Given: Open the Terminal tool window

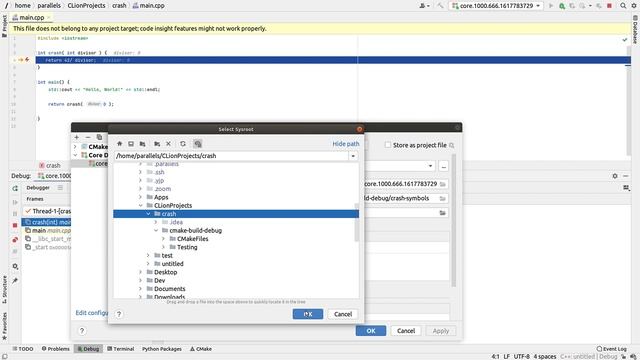Looking at the screenshot, I should [x=120, y=349].
